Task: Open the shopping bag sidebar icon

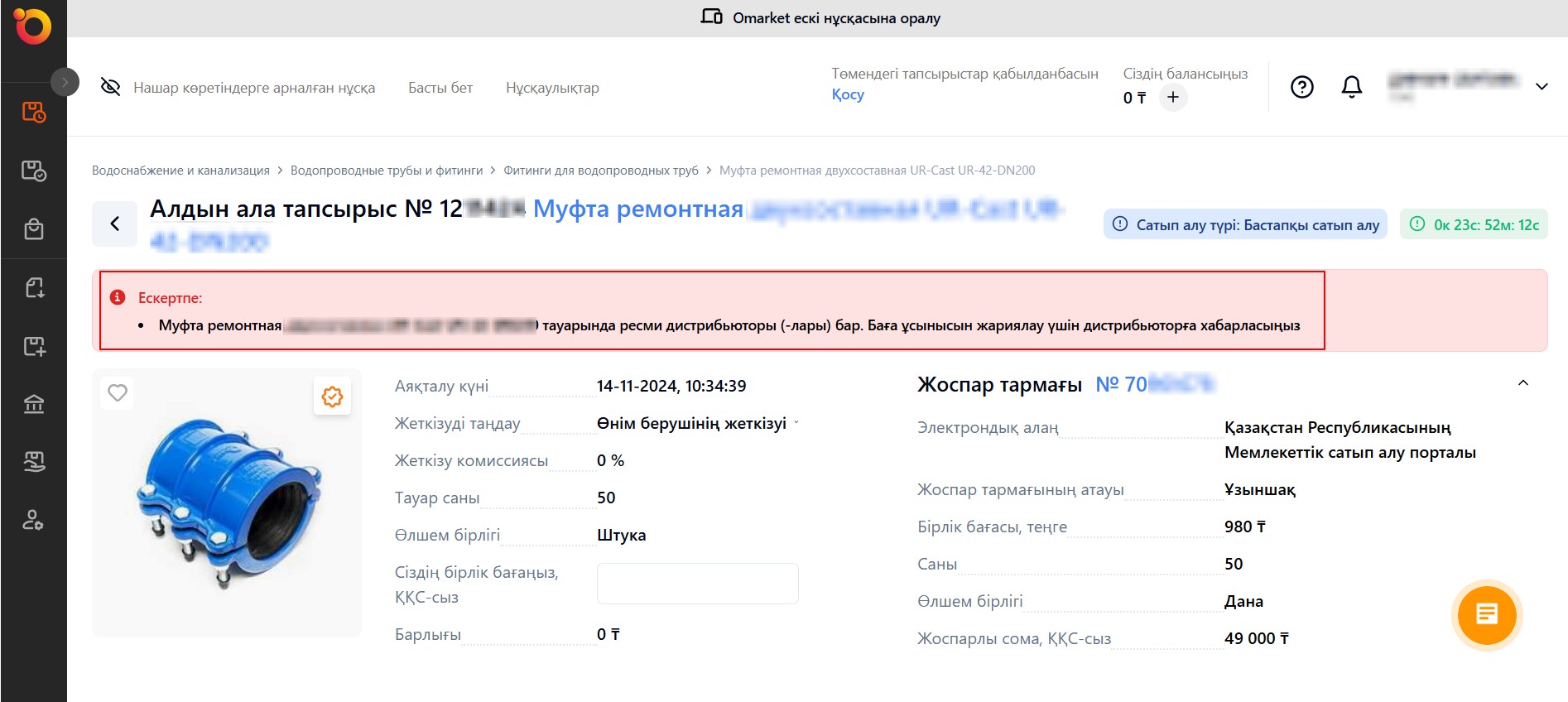Action: click(x=34, y=228)
